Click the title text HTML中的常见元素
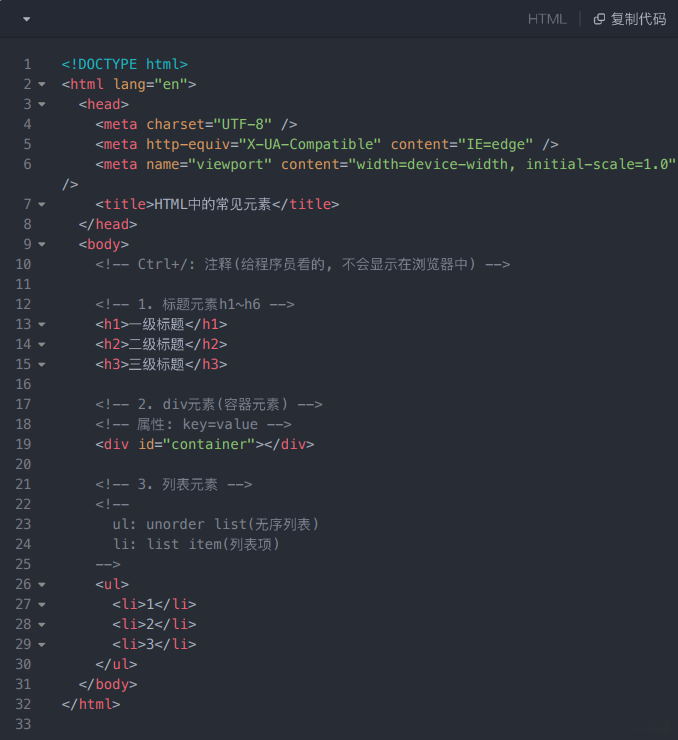 [x=213, y=204]
